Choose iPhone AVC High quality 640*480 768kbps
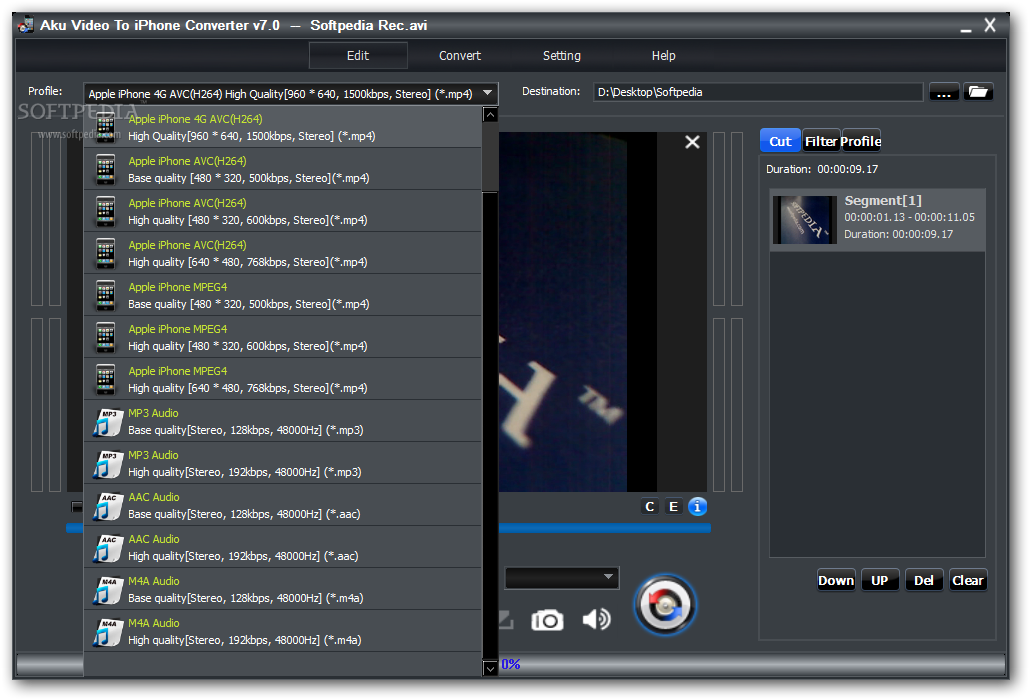This screenshot has height=700, width=1030. 282,253
